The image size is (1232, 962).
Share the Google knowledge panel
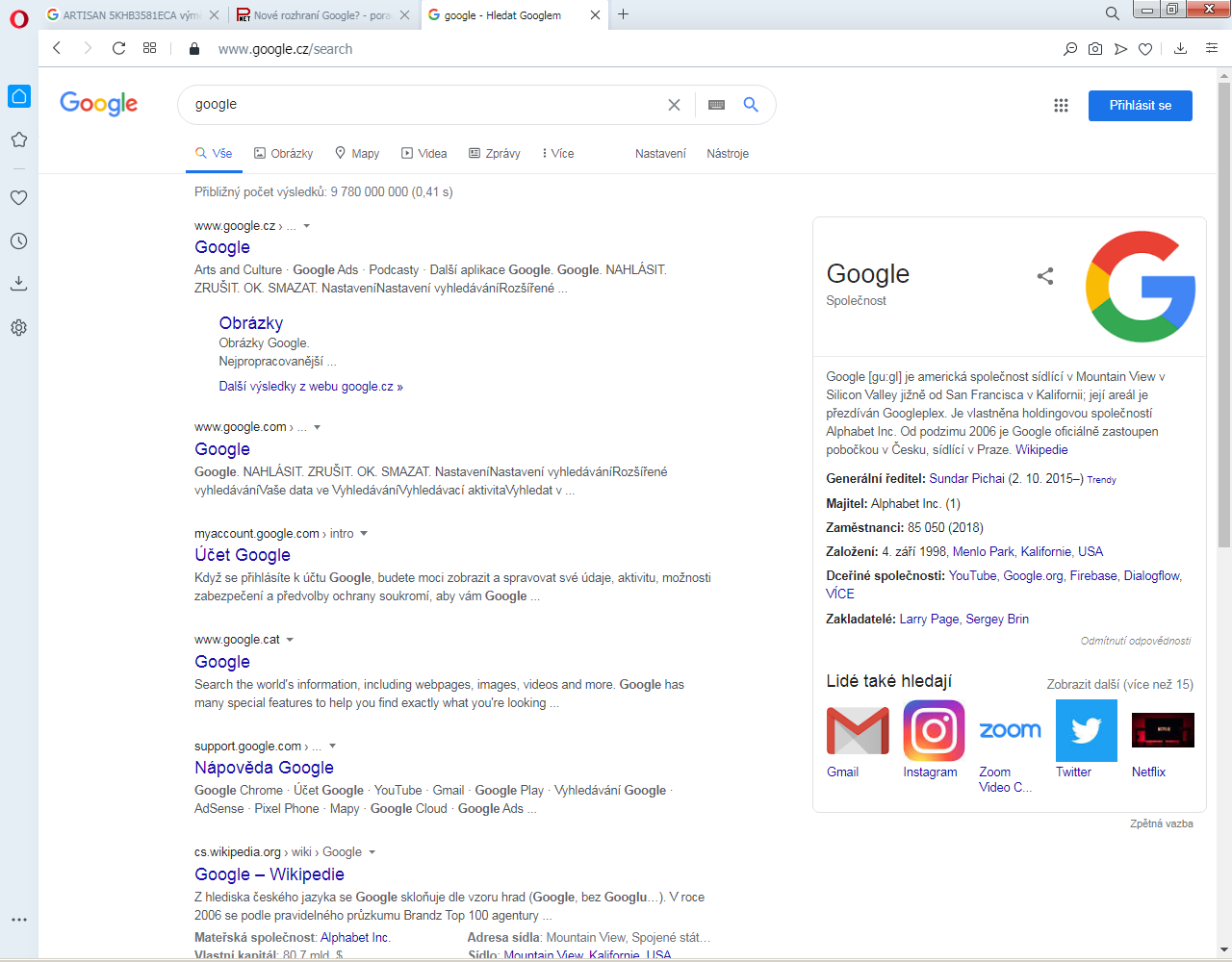pyautogui.click(x=1045, y=276)
